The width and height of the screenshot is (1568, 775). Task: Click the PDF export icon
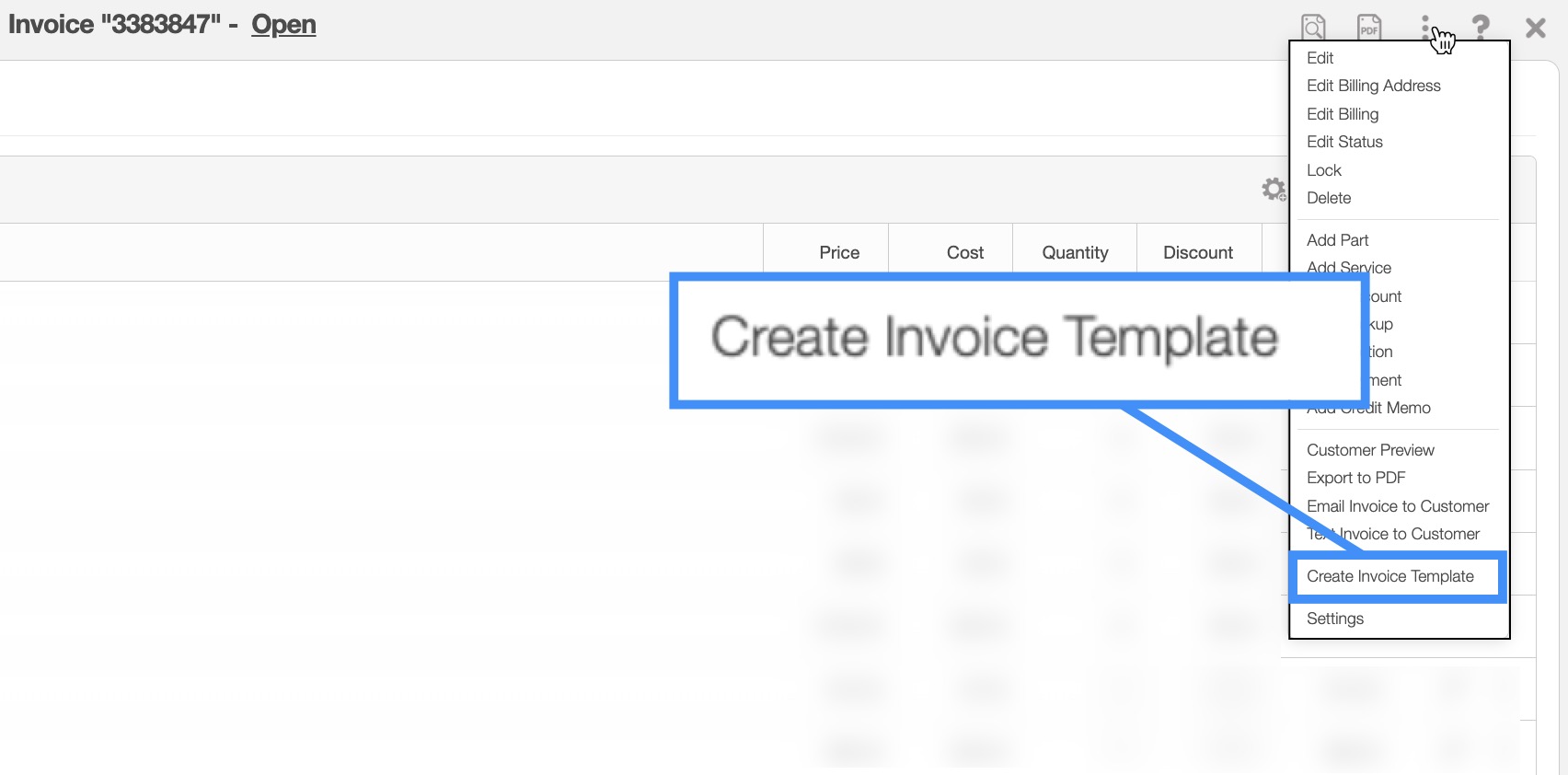1369,27
